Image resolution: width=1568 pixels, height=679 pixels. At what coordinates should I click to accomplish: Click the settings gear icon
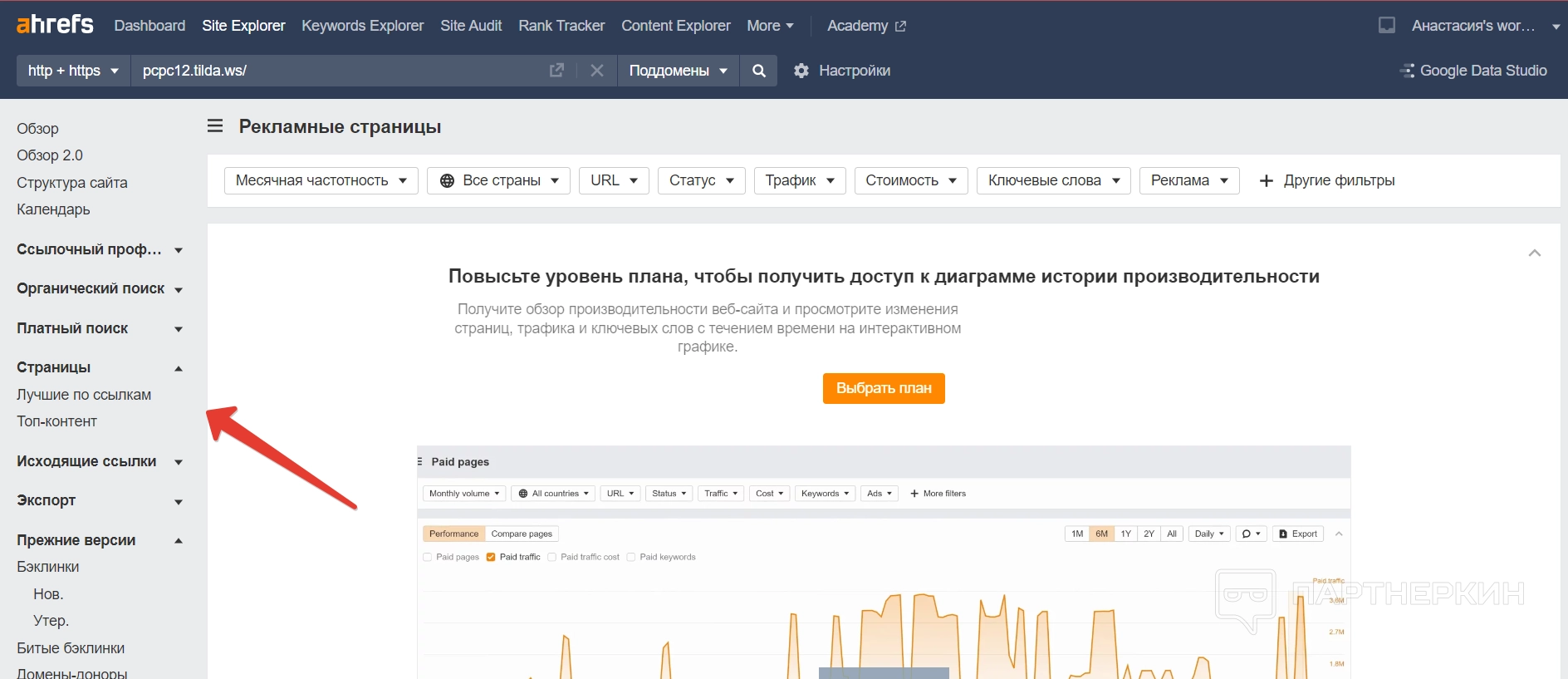pyautogui.click(x=801, y=71)
